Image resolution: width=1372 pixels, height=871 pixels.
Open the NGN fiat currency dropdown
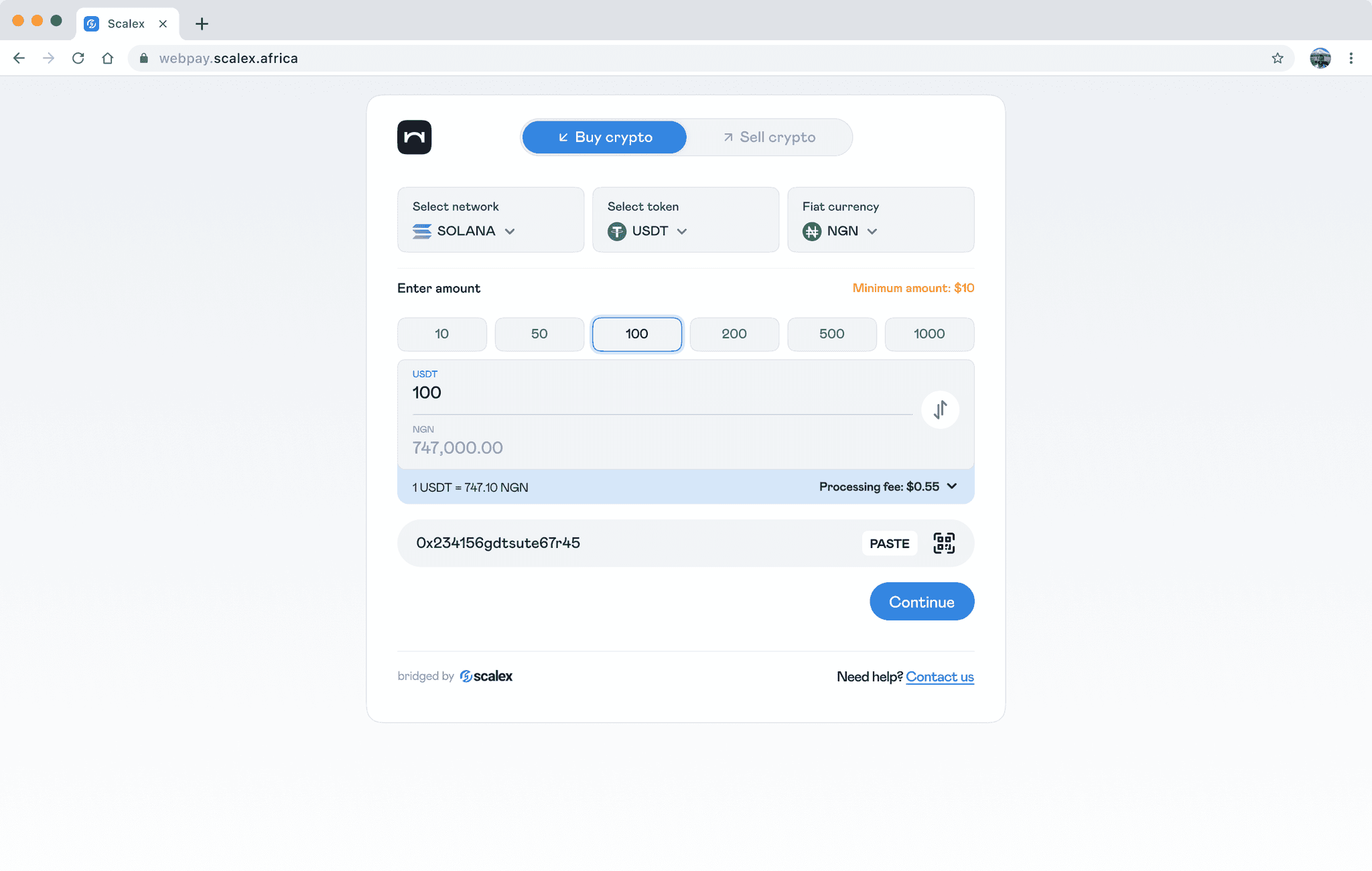841,231
